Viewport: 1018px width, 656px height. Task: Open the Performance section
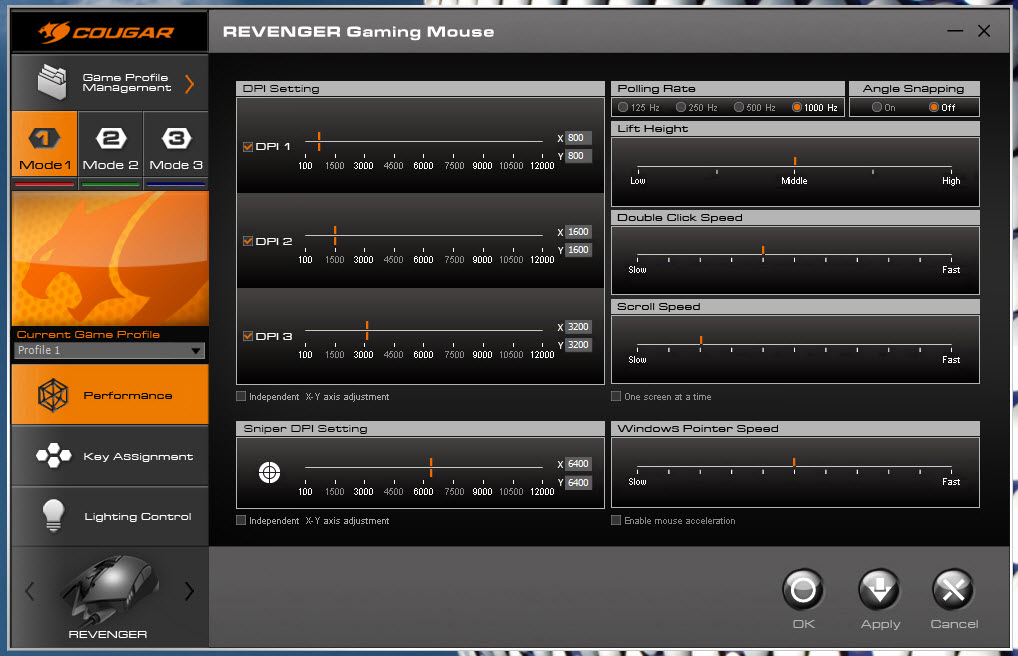pos(110,395)
